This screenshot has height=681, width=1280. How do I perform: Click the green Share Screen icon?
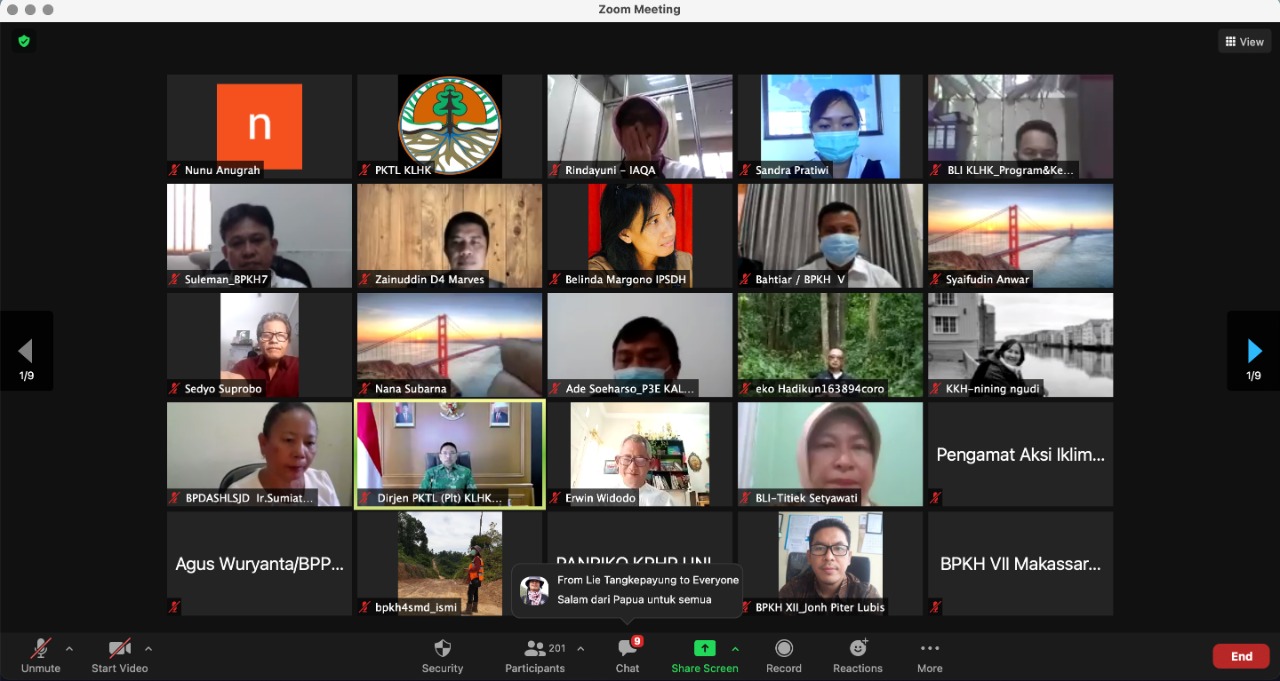tap(704, 648)
